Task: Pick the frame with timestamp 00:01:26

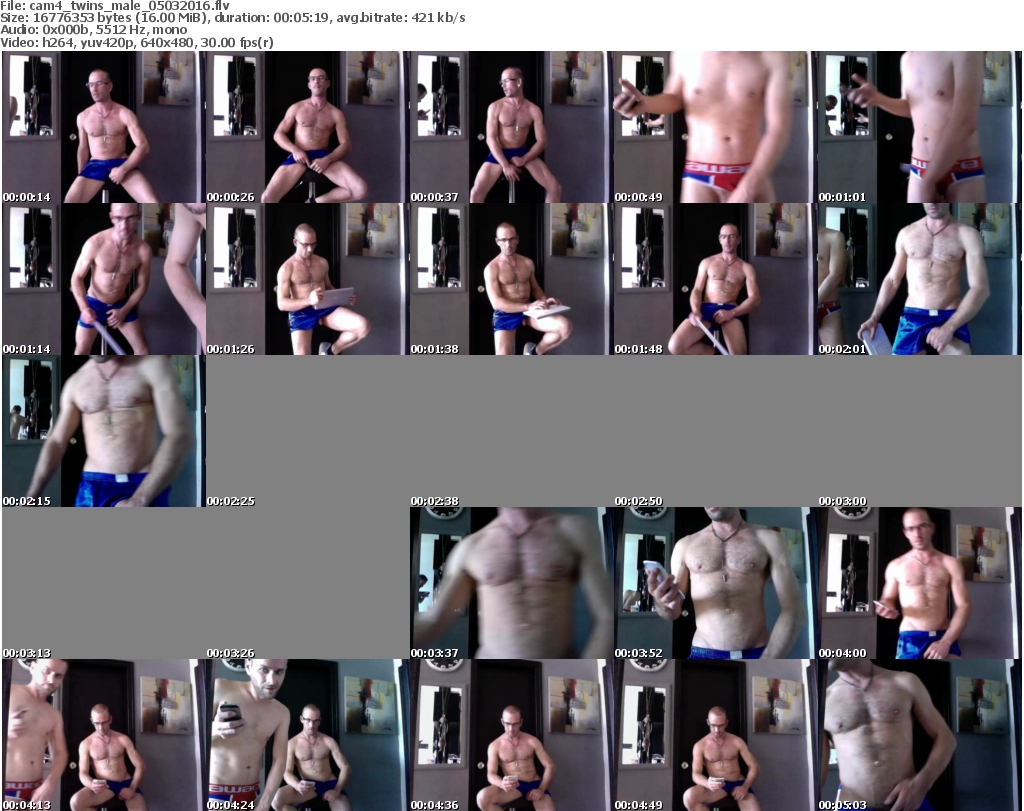Action: click(308, 279)
